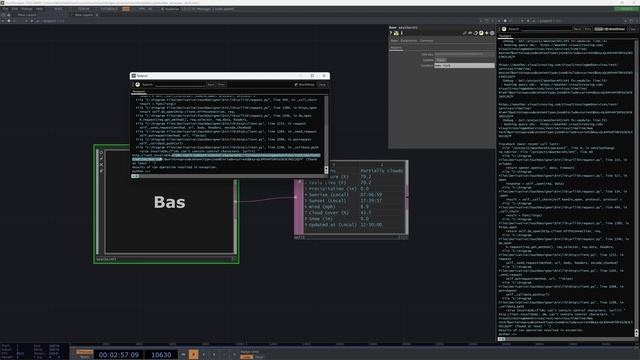Open Python help icon in parameter panel
640x360 pixels.
[396, 33]
